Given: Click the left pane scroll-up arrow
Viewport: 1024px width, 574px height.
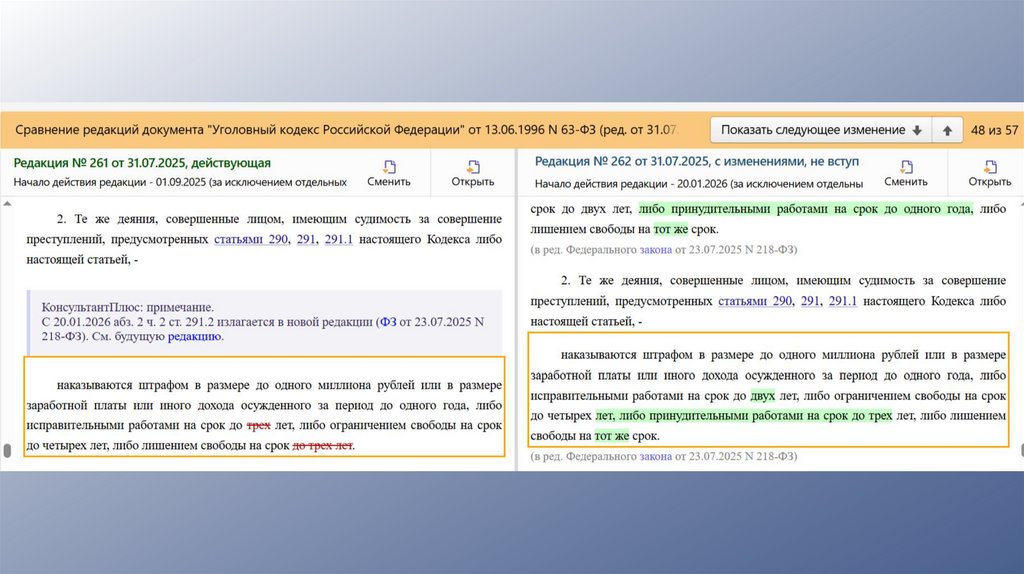Looking at the screenshot, I should 7,204.
